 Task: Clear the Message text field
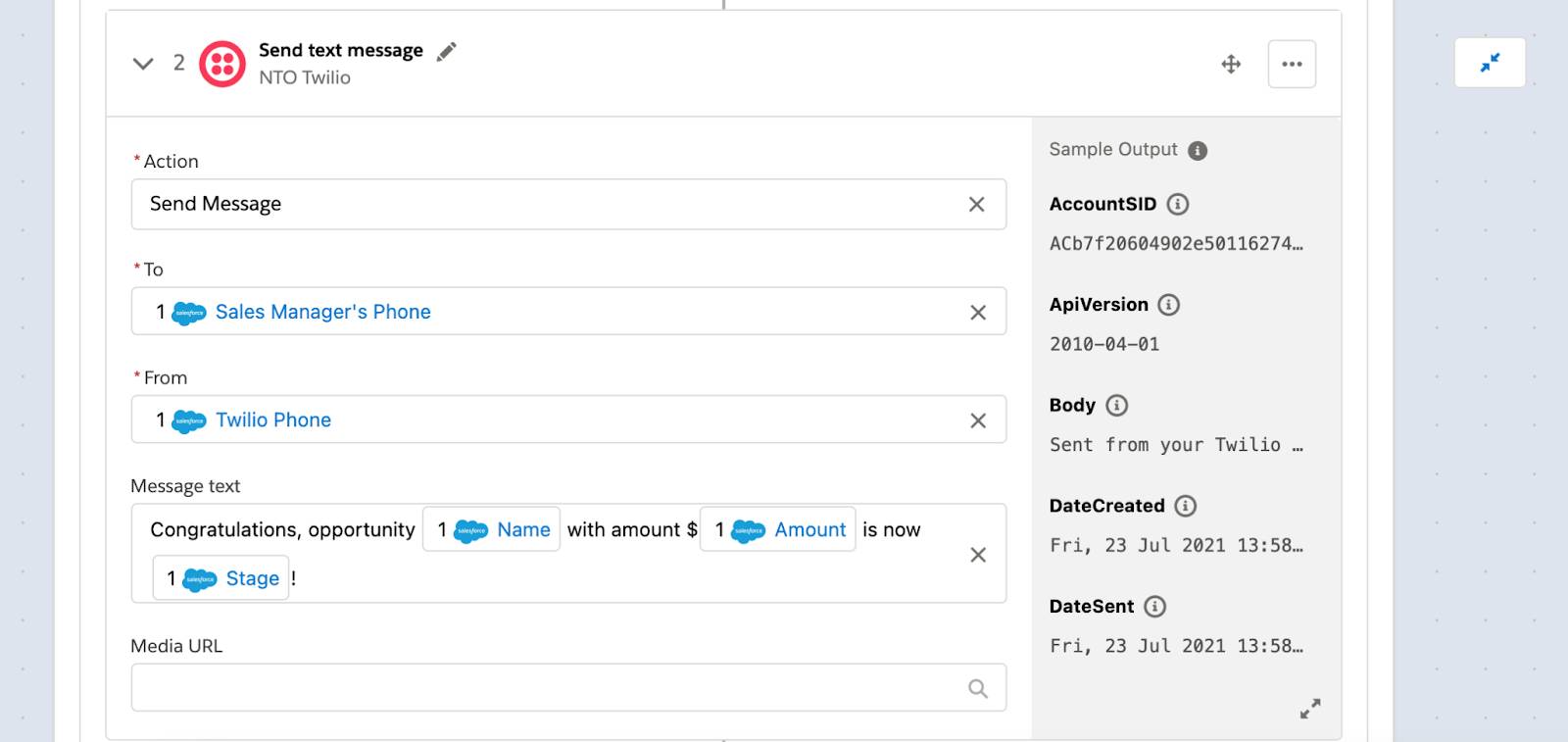(977, 555)
